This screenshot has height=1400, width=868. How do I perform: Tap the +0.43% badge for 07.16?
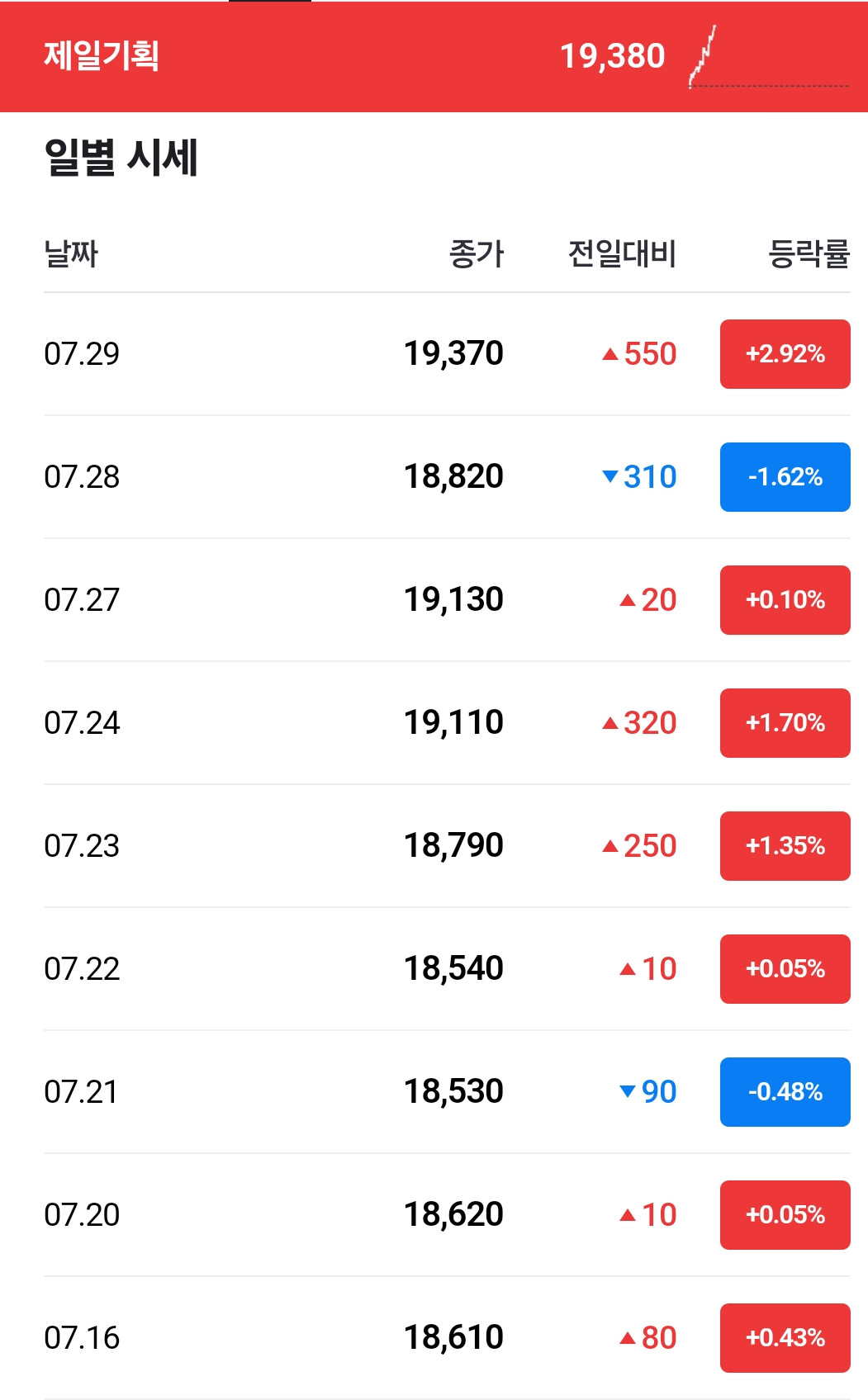click(785, 1338)
